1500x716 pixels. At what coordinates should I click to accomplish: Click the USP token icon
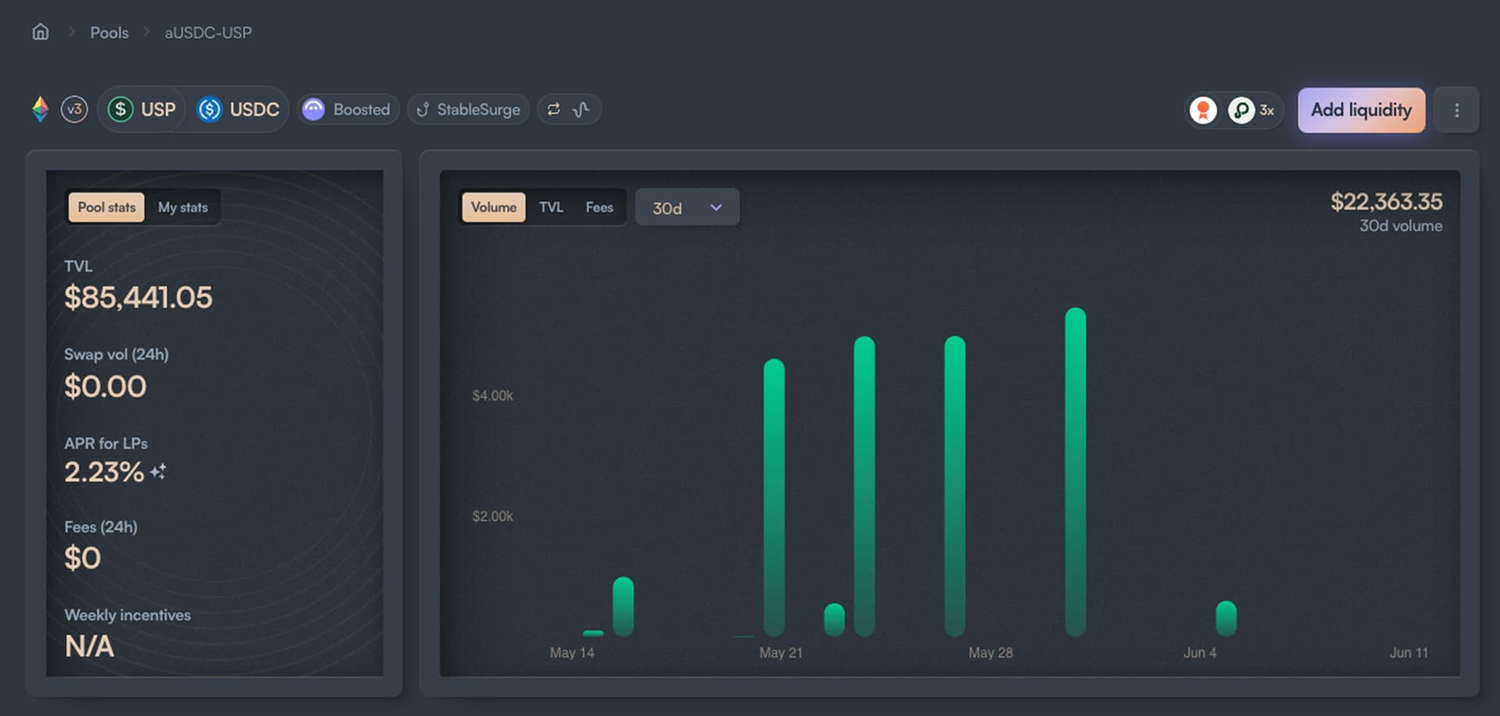[x=121, y=110]
